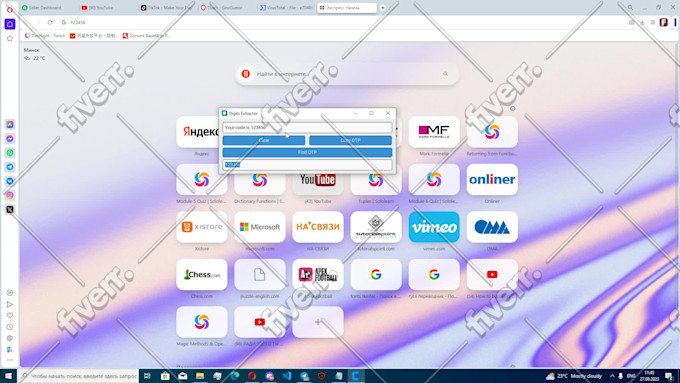Viewport: 680px width, 383px height.
Task: Open Facebook Messenger in the sidebar
Action: click(x=10, y=139)
